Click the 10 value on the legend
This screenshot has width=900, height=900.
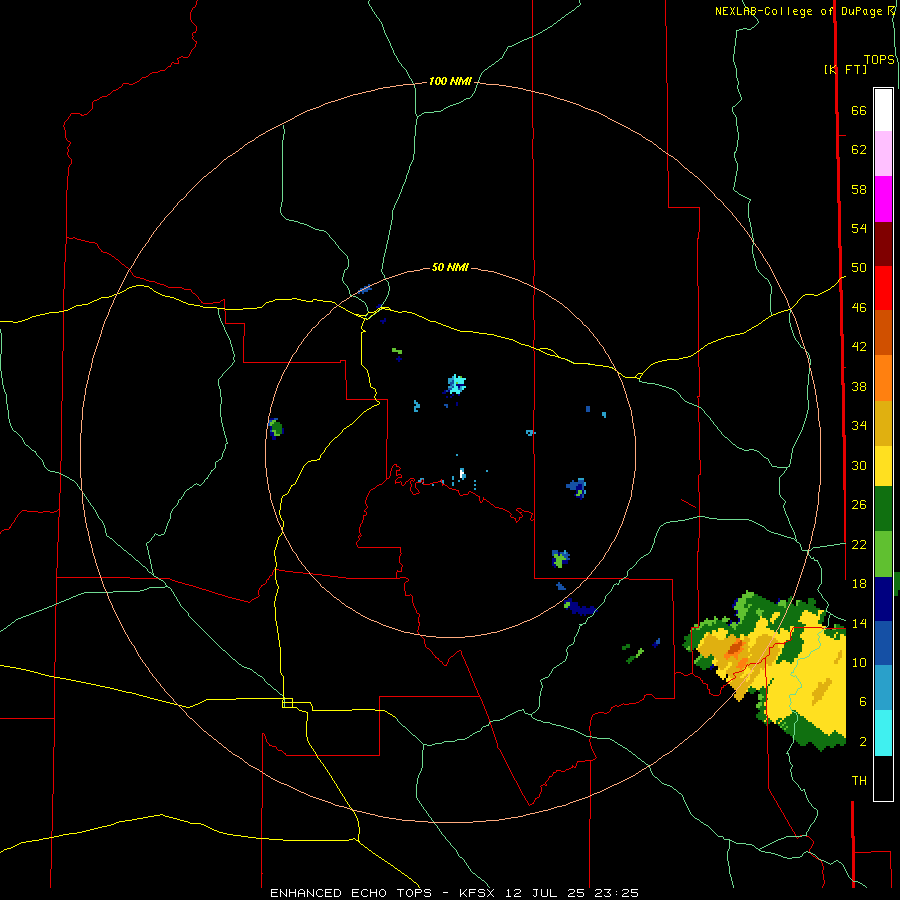[859, 662]
